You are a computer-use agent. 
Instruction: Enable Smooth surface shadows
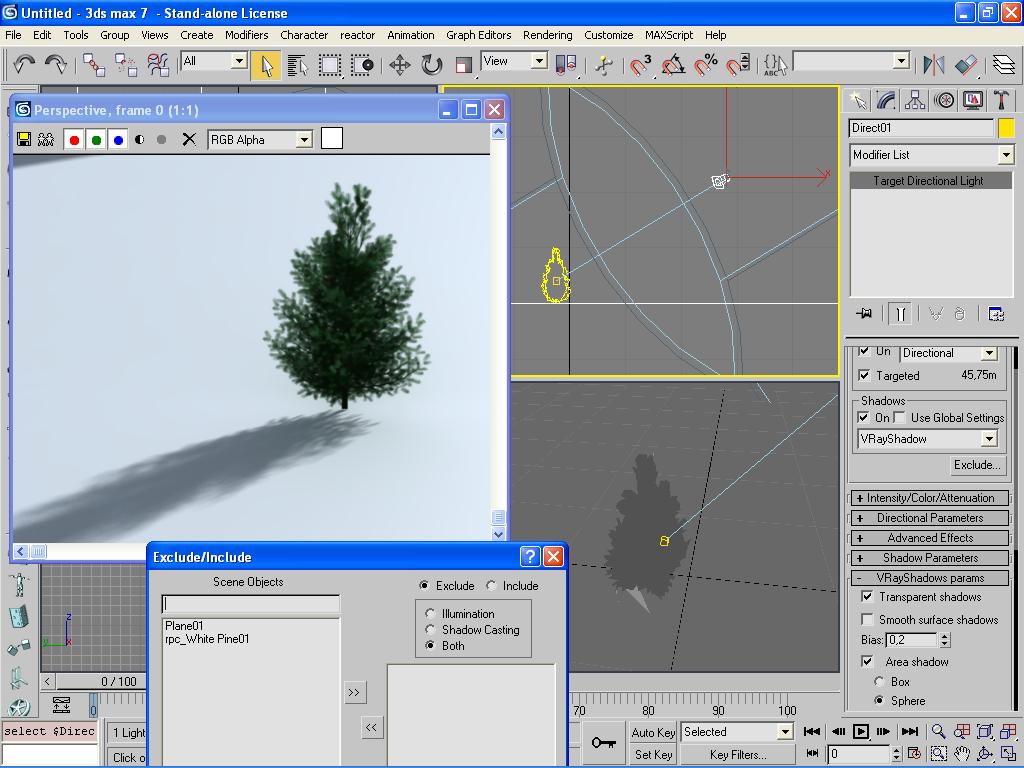coord(867,620)
